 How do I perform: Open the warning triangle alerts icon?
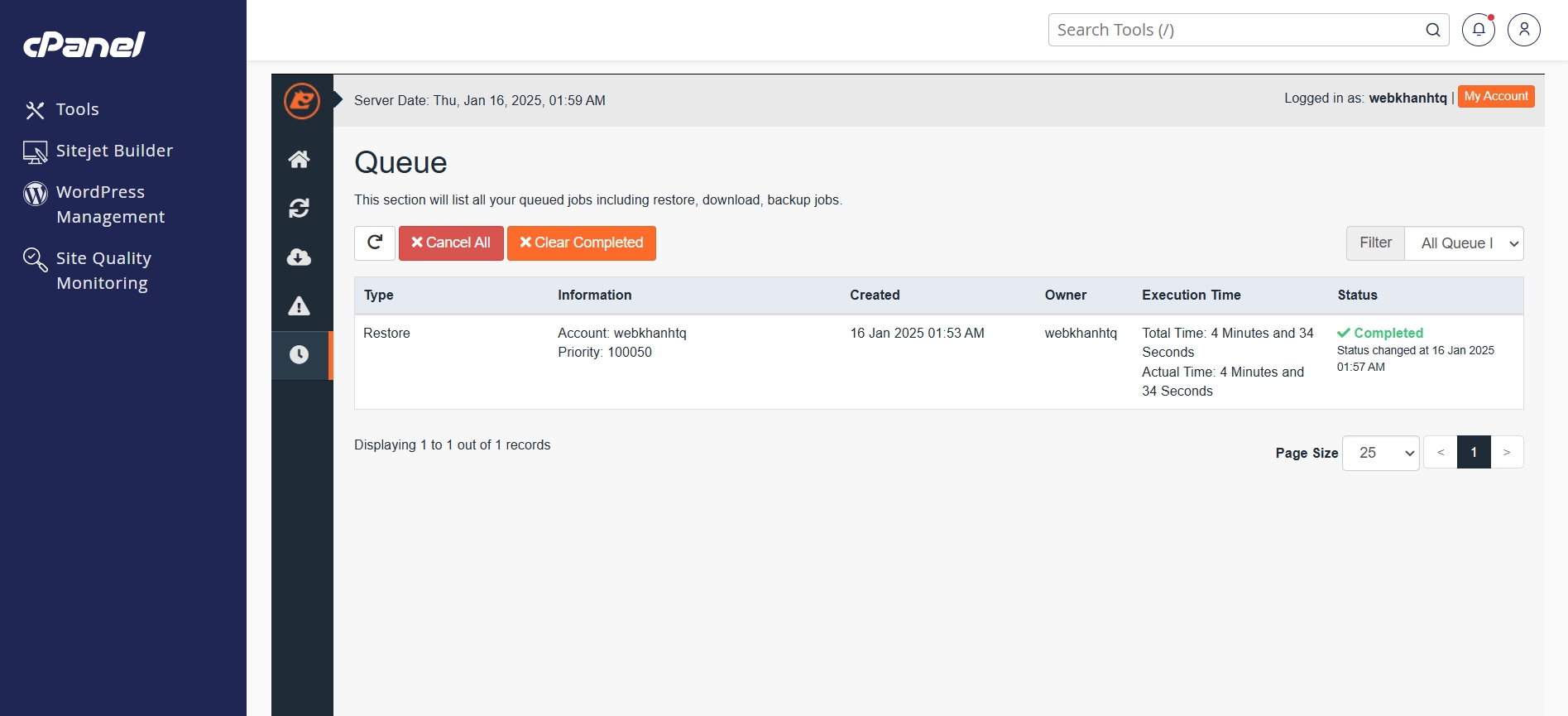click(300, 306)
